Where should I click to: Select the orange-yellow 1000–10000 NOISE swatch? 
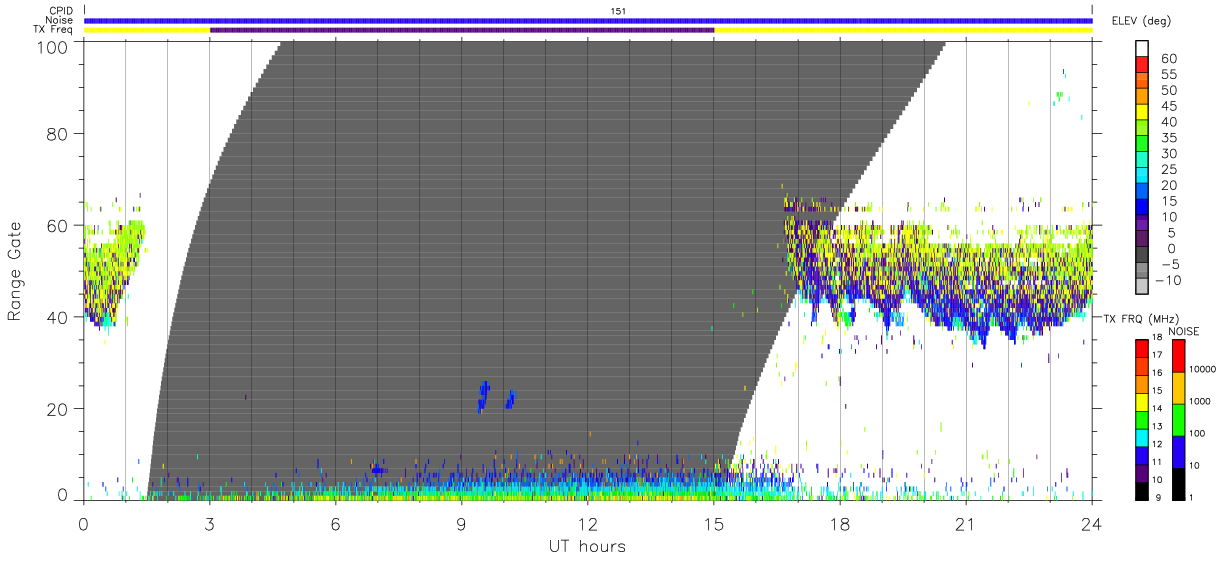click(x=1178, y=388)
